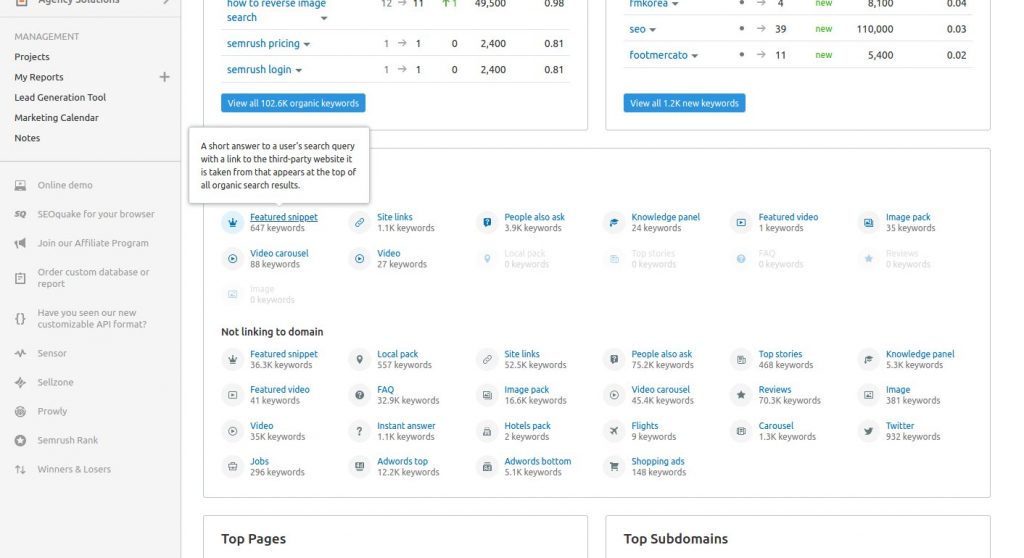Click the Winners & Losers arrows icon
Viewport: 1024px width, 558px height.
click(x=20, y=469)
